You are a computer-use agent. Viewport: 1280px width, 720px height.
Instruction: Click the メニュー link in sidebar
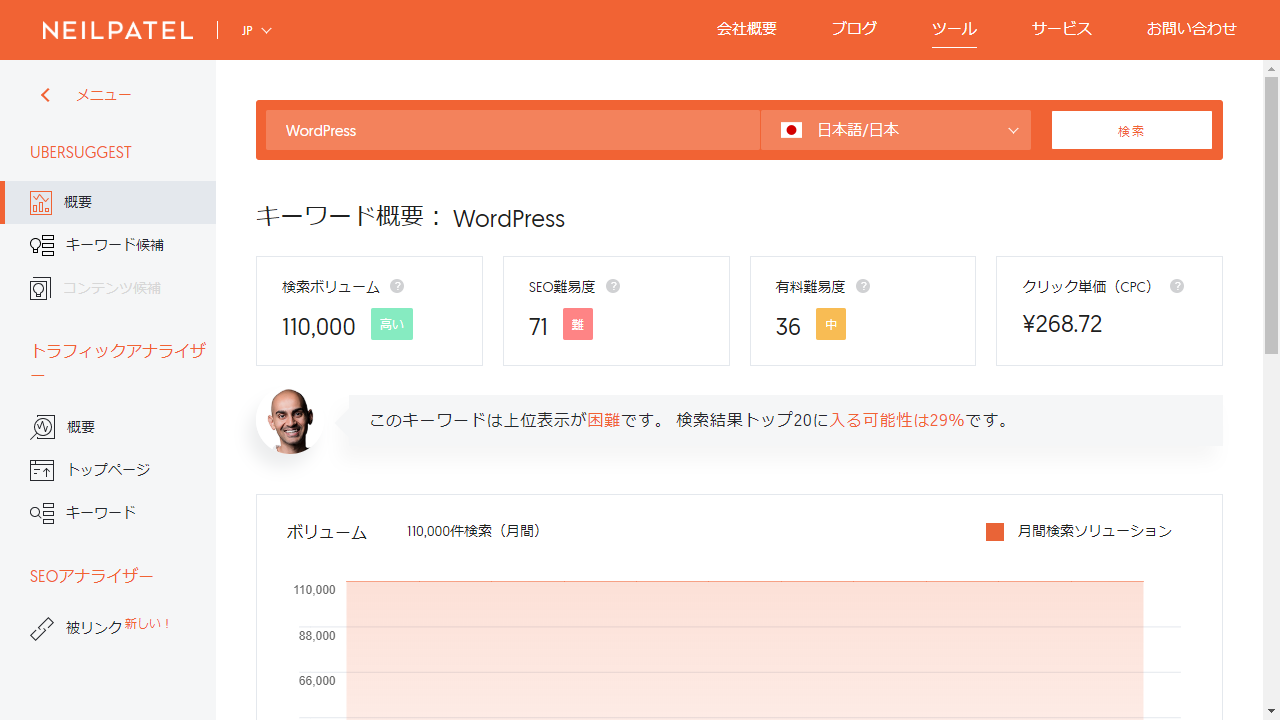click(x=104, y=95)
